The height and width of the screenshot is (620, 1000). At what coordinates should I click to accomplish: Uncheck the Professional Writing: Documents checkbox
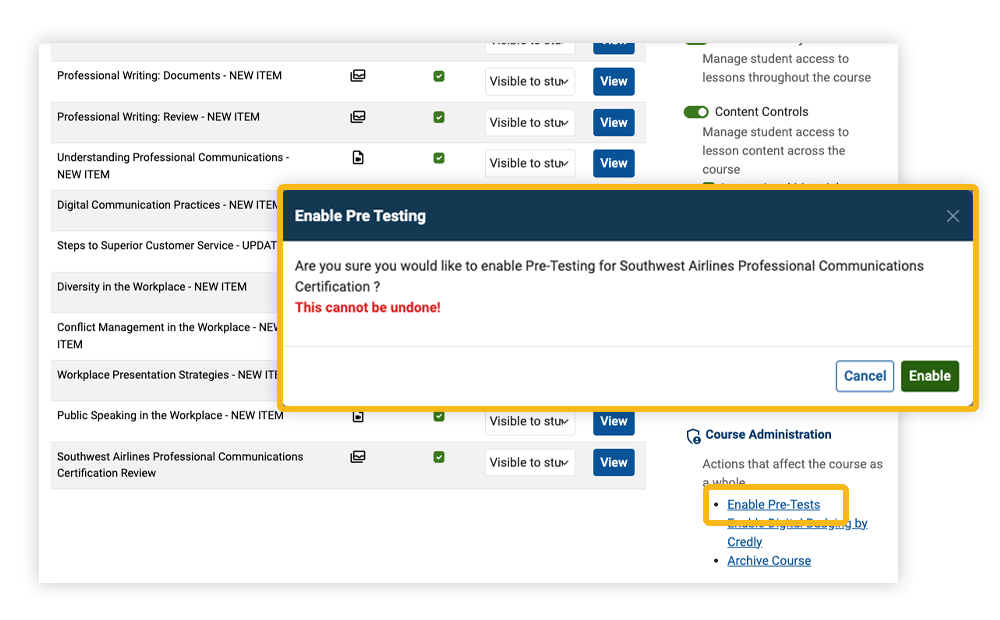click(x=439, y=76)
